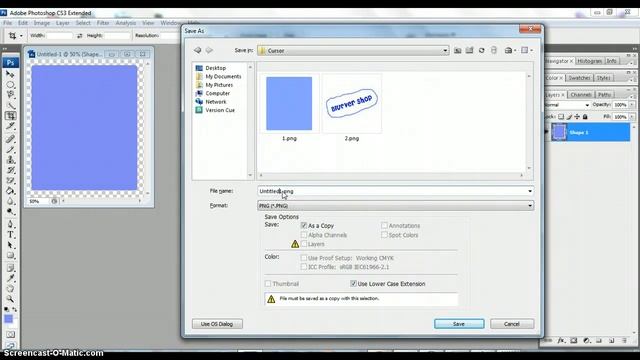Open the Opacity slider arrow
The height and width of the screenshot is (360, 640).
click(x=631, y=105)
